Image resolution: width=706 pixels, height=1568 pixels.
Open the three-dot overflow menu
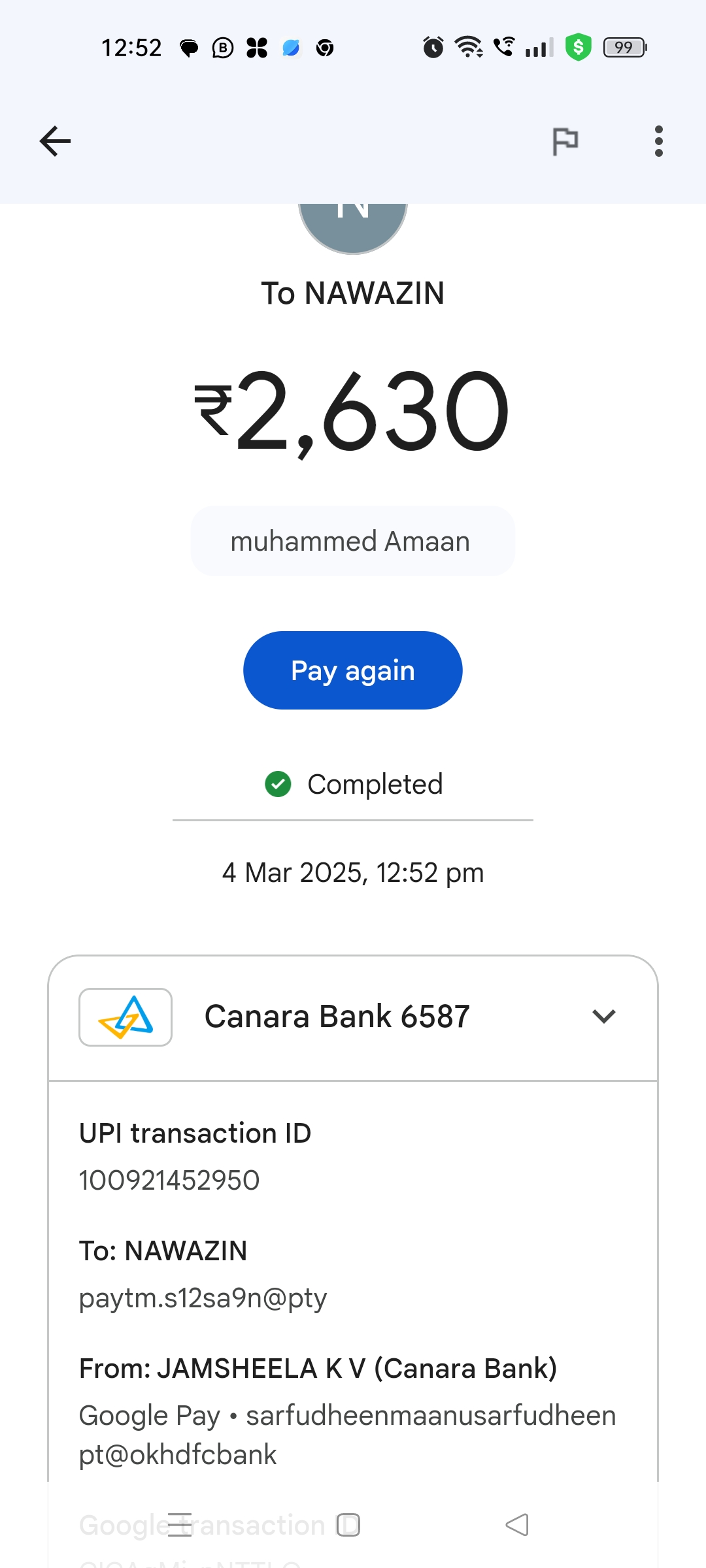pos(658,141)
